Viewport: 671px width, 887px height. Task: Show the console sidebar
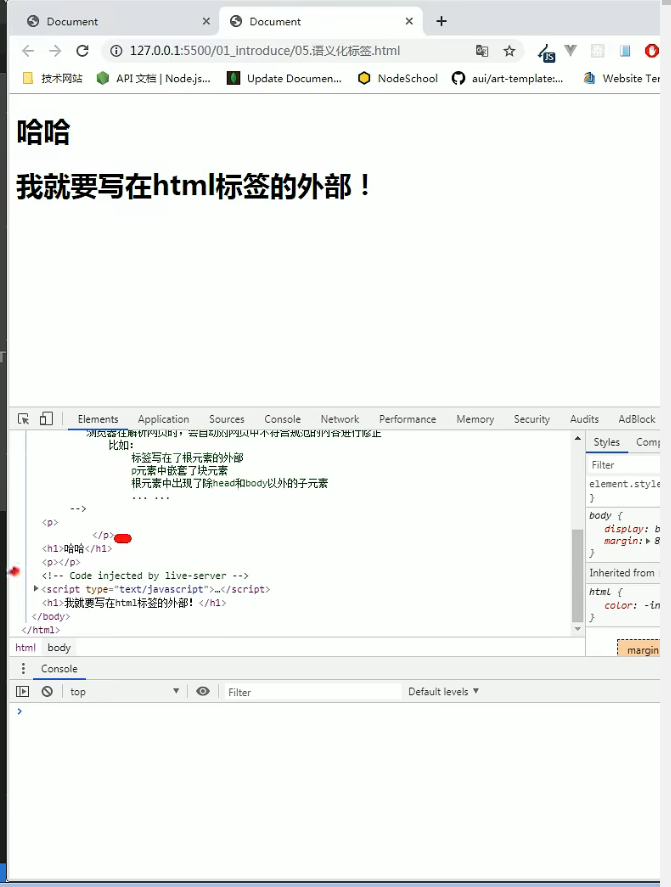click(23, 691)
